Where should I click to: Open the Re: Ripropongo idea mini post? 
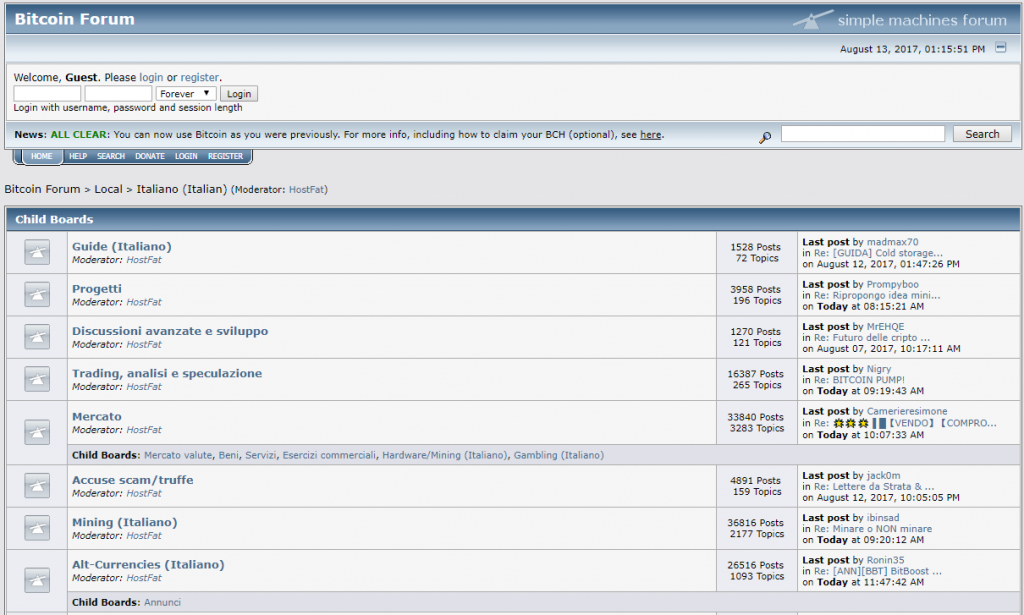(876, 295)
